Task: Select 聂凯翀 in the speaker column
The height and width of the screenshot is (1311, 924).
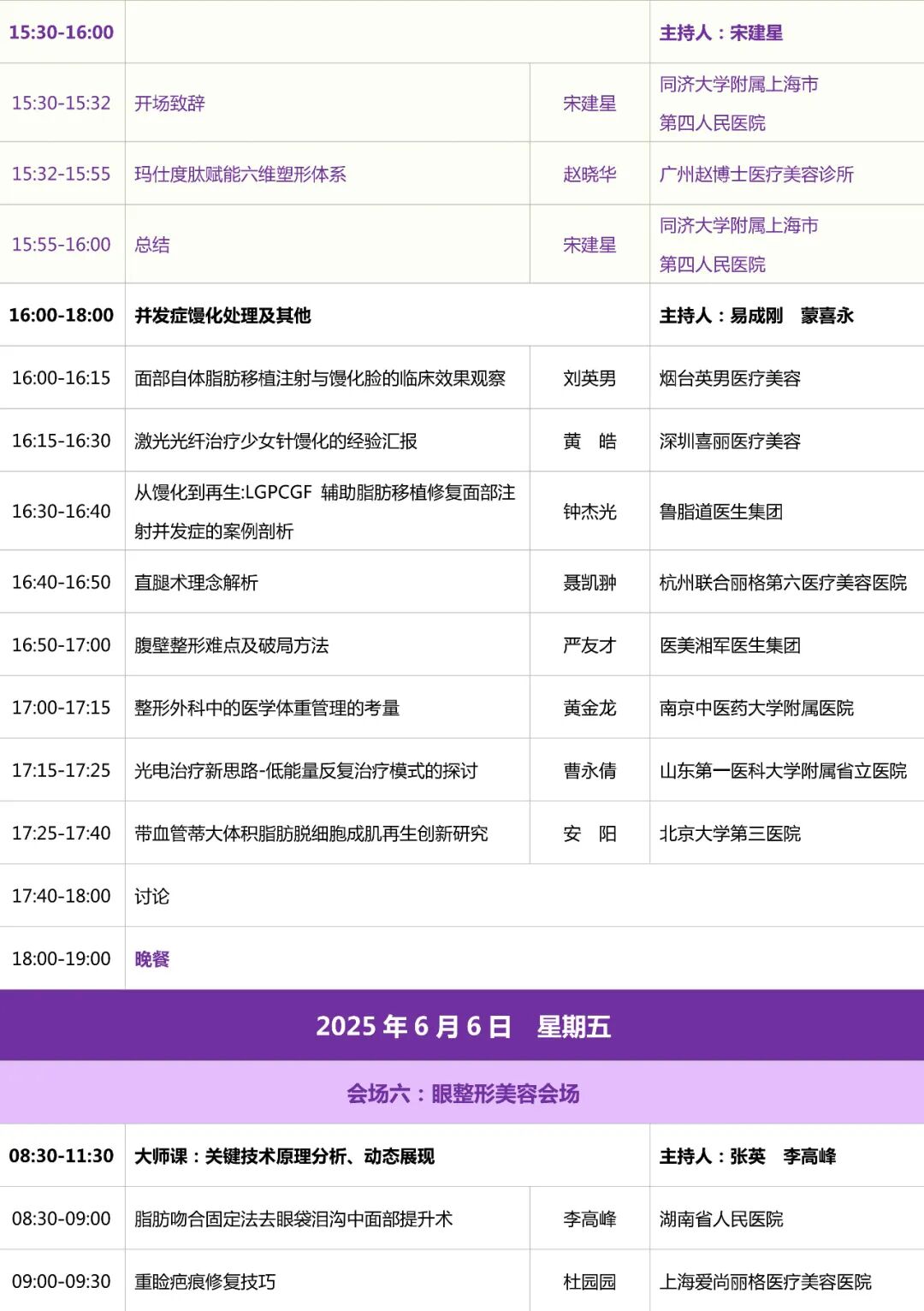Action: coord(591,580)
